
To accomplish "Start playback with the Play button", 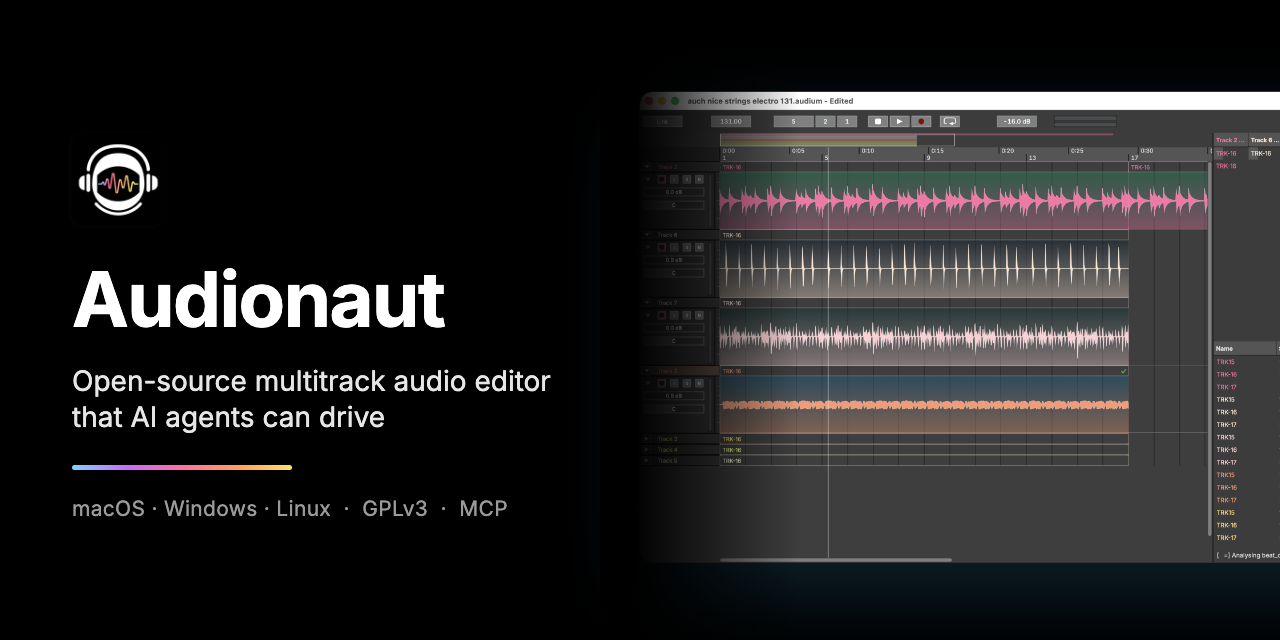I will [899, 121].
